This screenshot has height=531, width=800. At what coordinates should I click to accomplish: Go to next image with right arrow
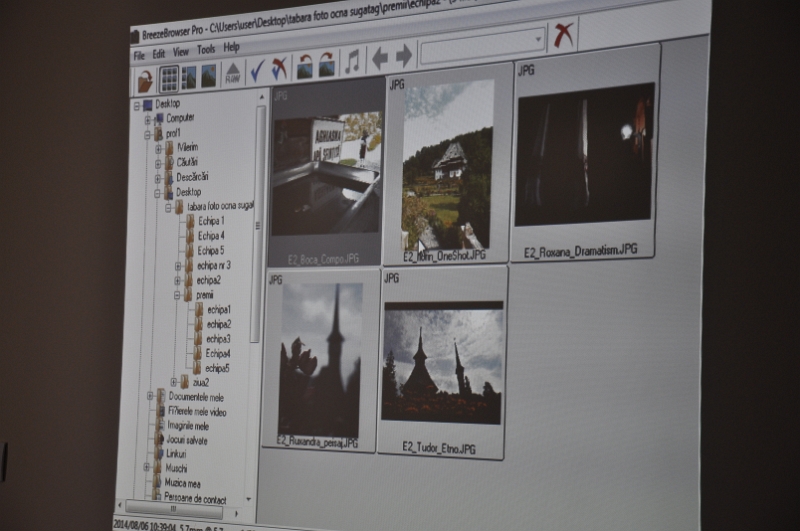coord(404,56)
